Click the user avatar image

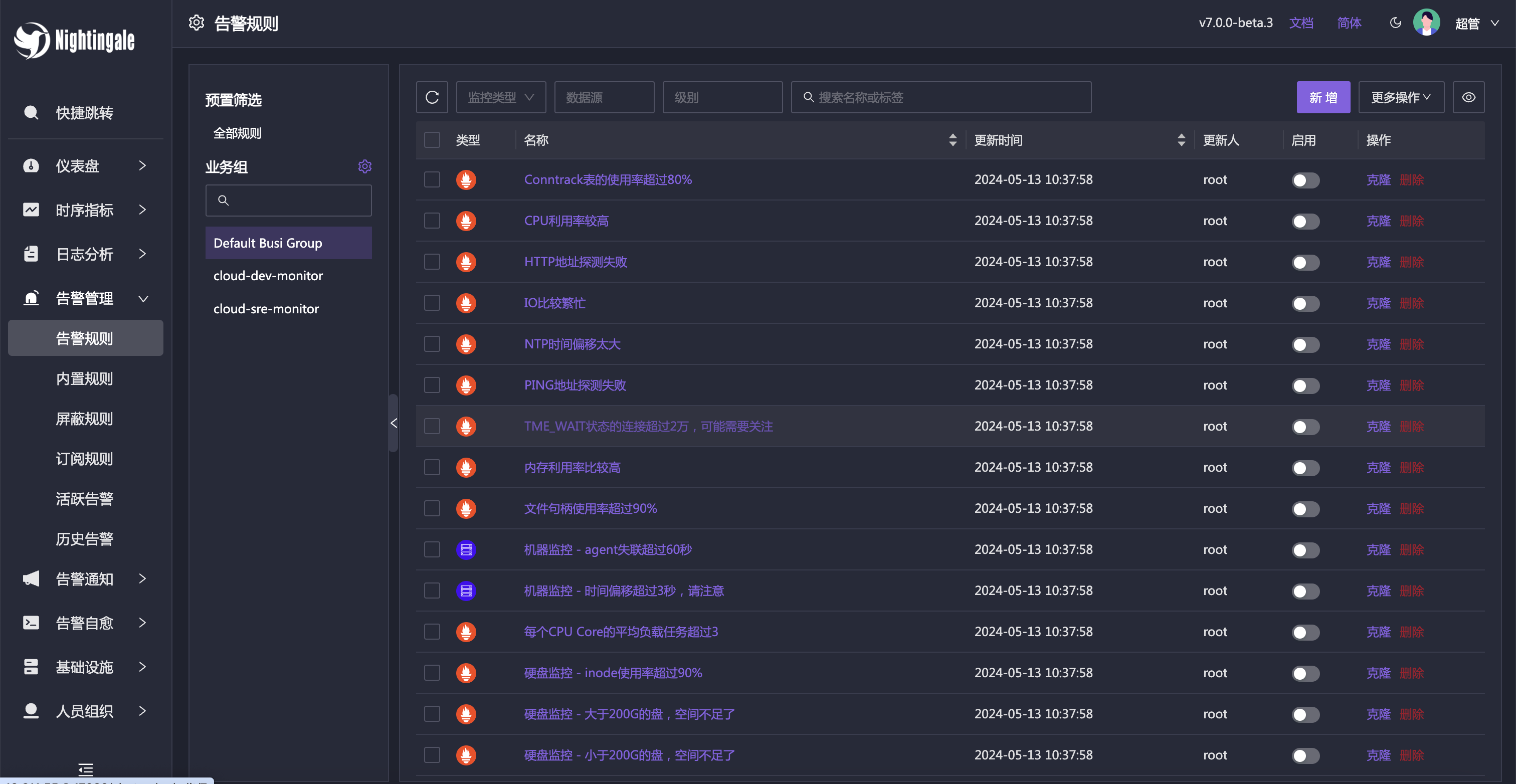point(1427,23)
